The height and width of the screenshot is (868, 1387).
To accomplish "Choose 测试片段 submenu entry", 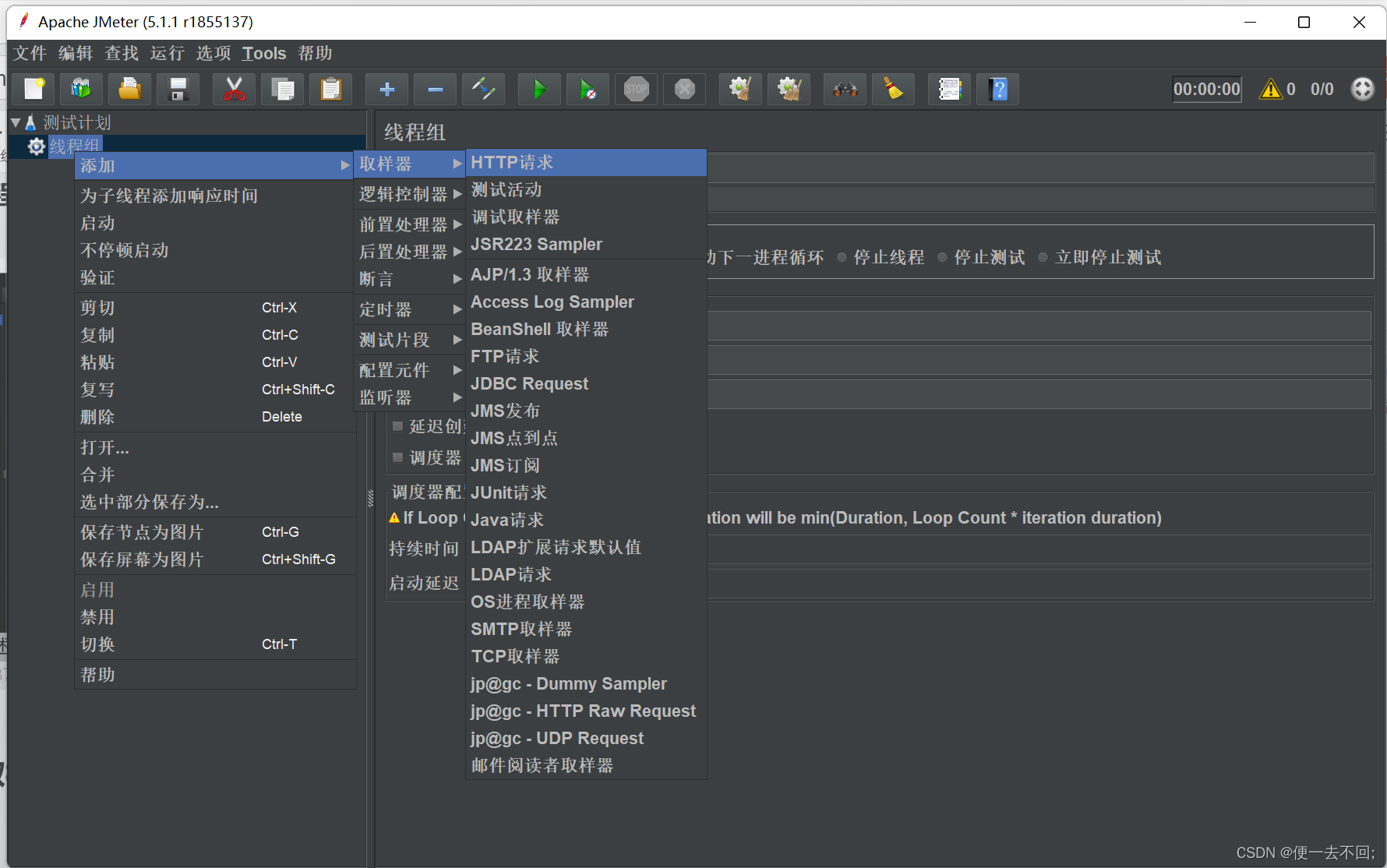I will (x=410, y=340).
